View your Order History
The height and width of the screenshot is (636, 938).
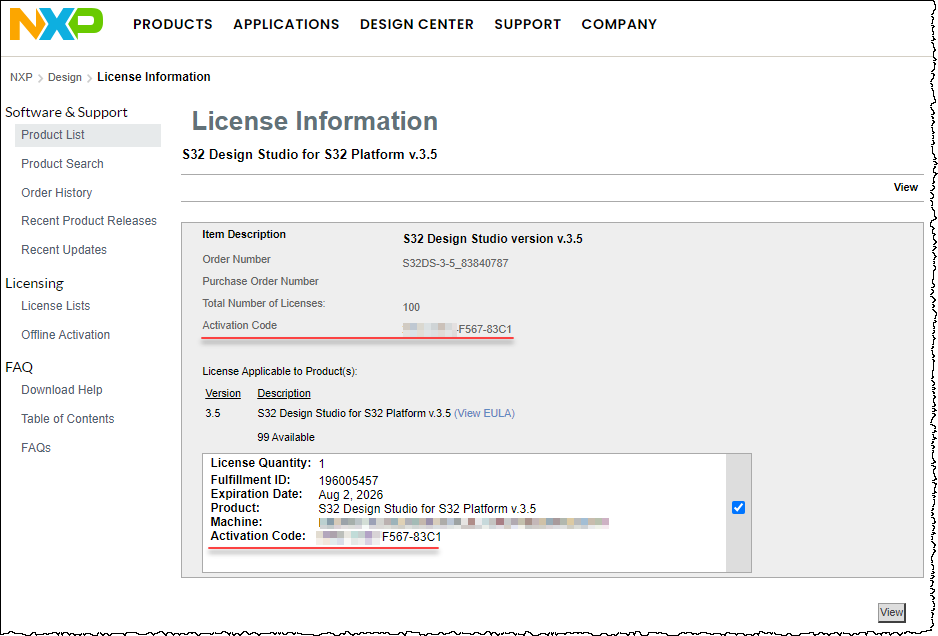pyautogui.click(x=56, y=192)
